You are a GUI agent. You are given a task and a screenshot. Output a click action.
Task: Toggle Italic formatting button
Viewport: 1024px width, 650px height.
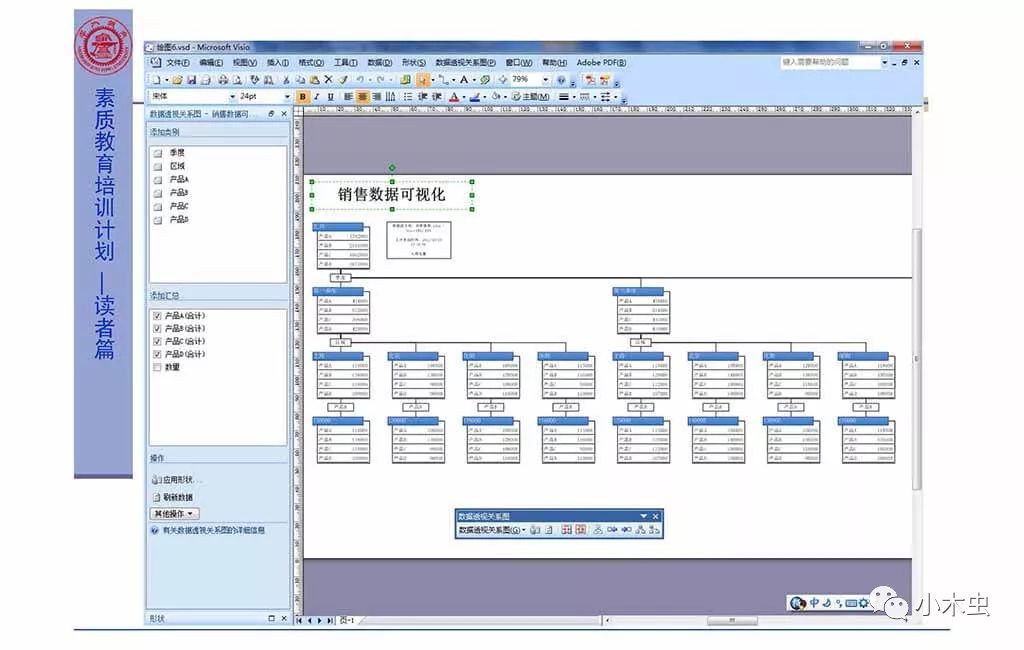click(317, 97)
